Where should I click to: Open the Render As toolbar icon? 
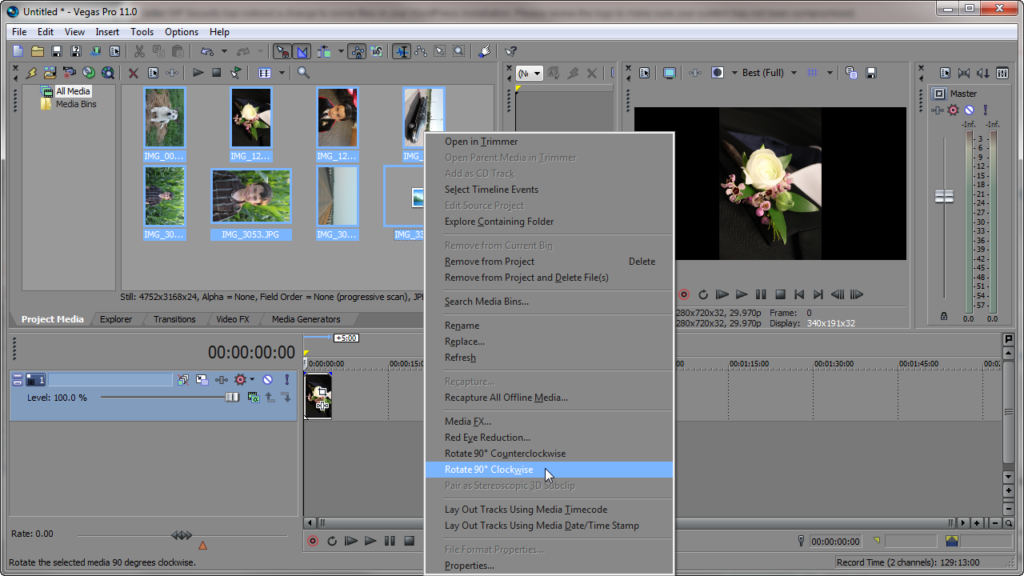click(x=95, y=51)
